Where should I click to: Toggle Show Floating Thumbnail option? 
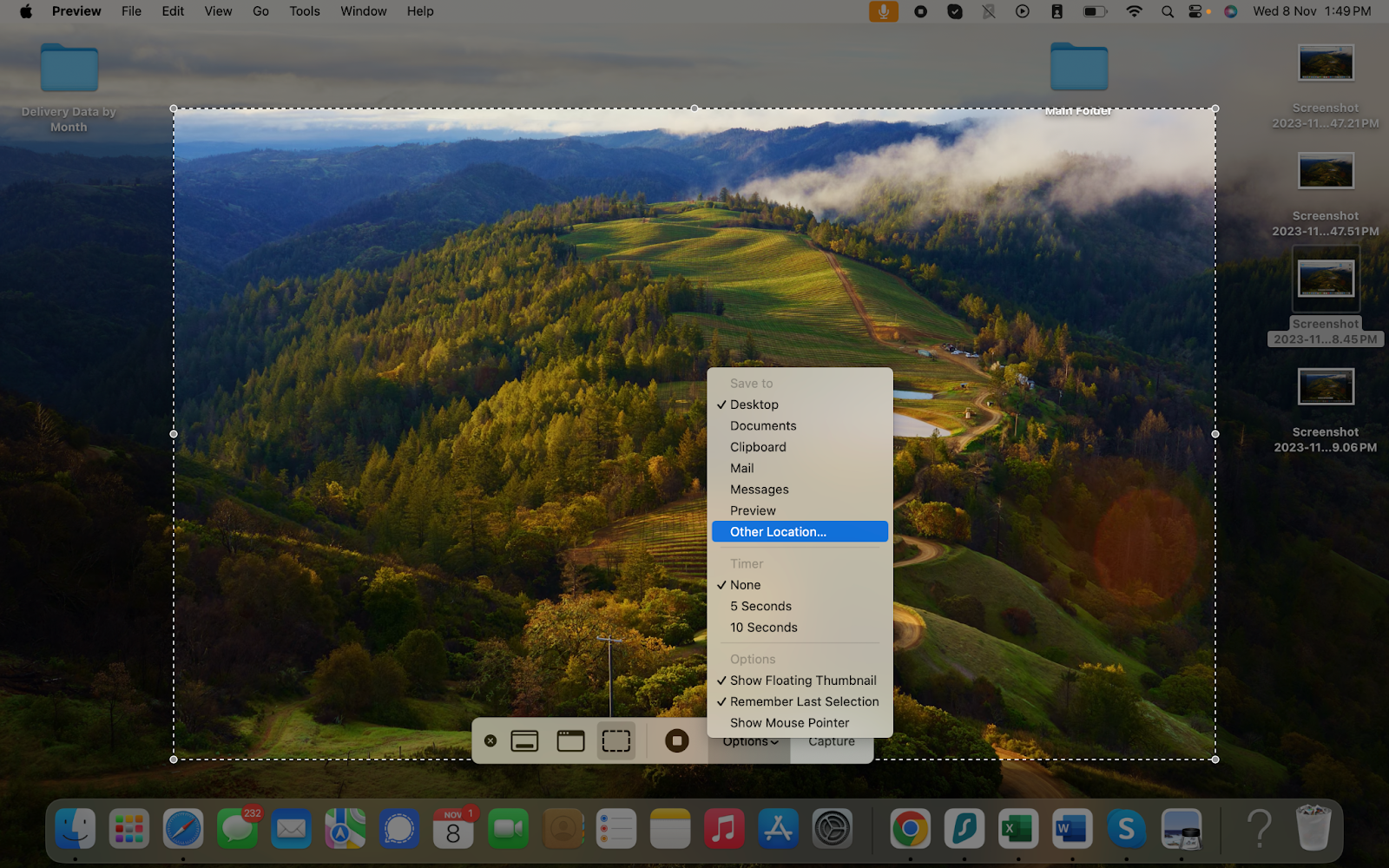(802, 681)
